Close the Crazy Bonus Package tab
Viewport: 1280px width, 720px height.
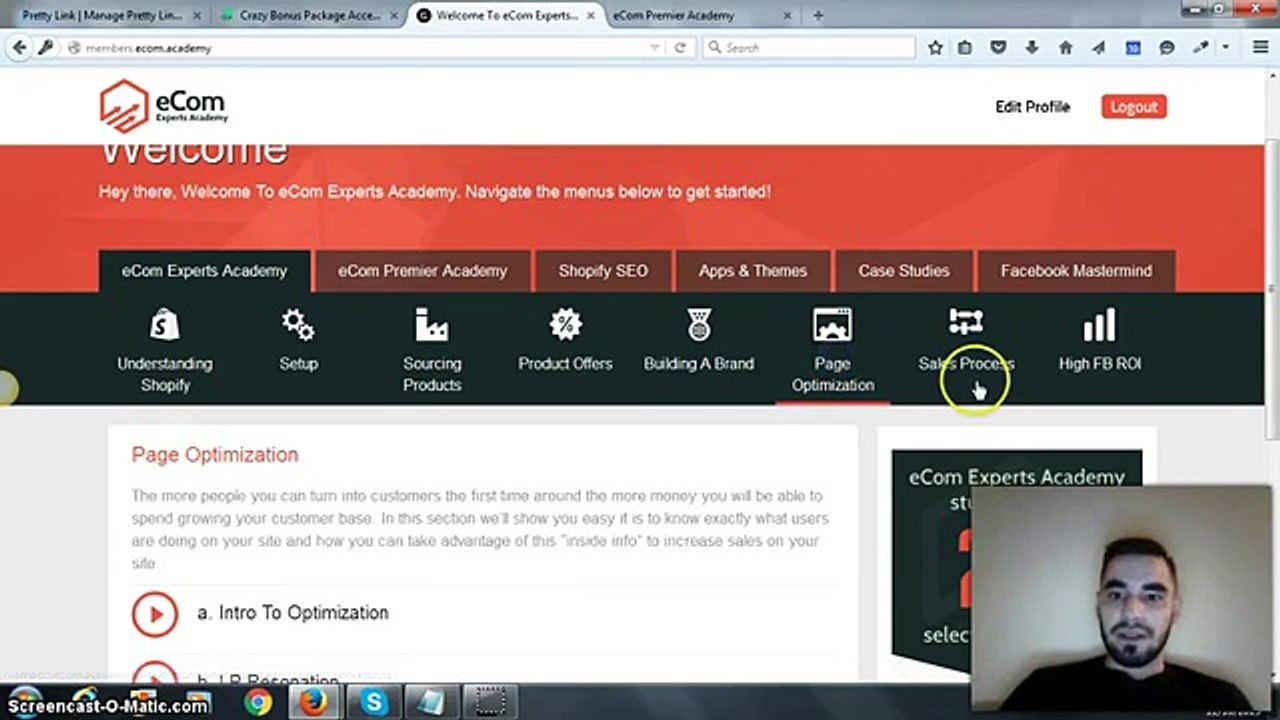coord(392,15)
